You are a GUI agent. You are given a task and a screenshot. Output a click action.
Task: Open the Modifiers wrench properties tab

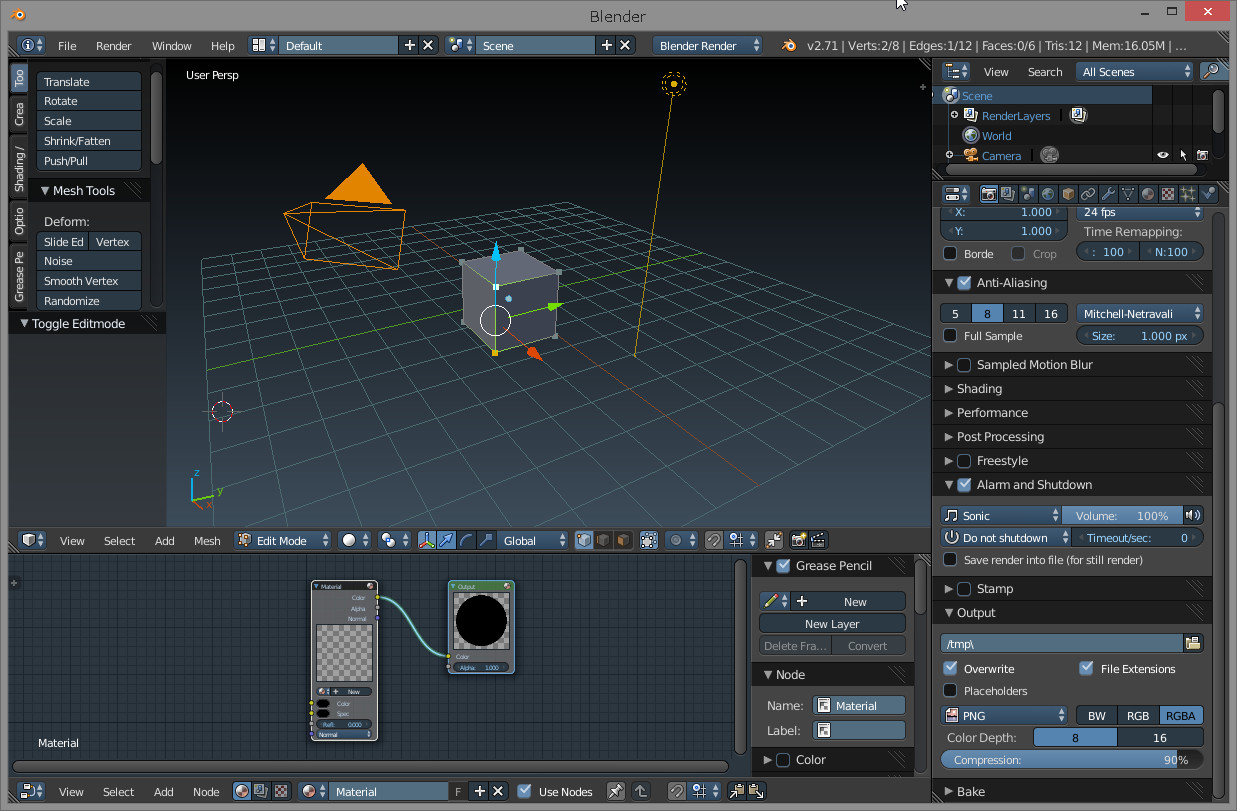pos(1108,194)
